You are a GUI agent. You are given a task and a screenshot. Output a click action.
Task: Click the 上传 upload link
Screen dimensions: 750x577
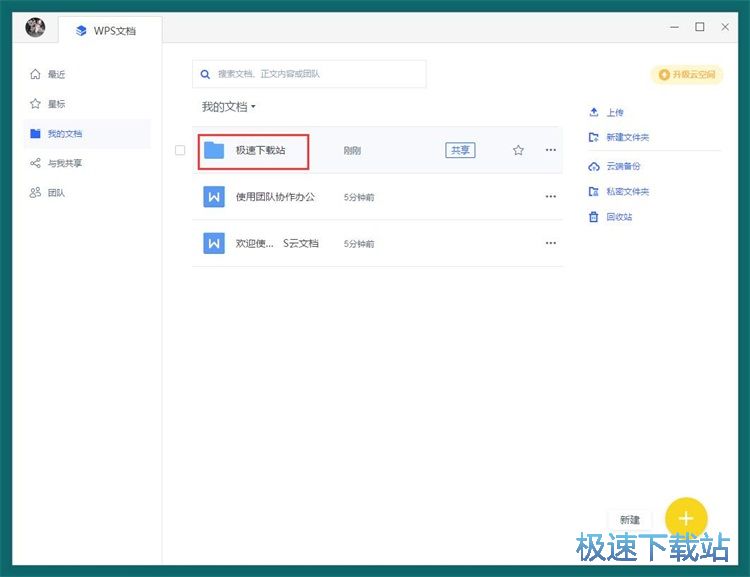pos(615,112)
